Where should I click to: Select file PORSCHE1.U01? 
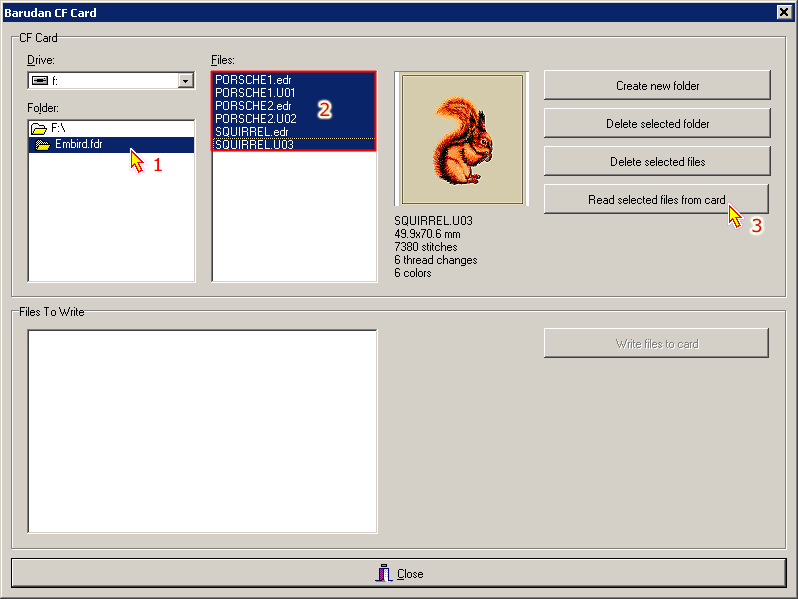[x=294, y=93]
